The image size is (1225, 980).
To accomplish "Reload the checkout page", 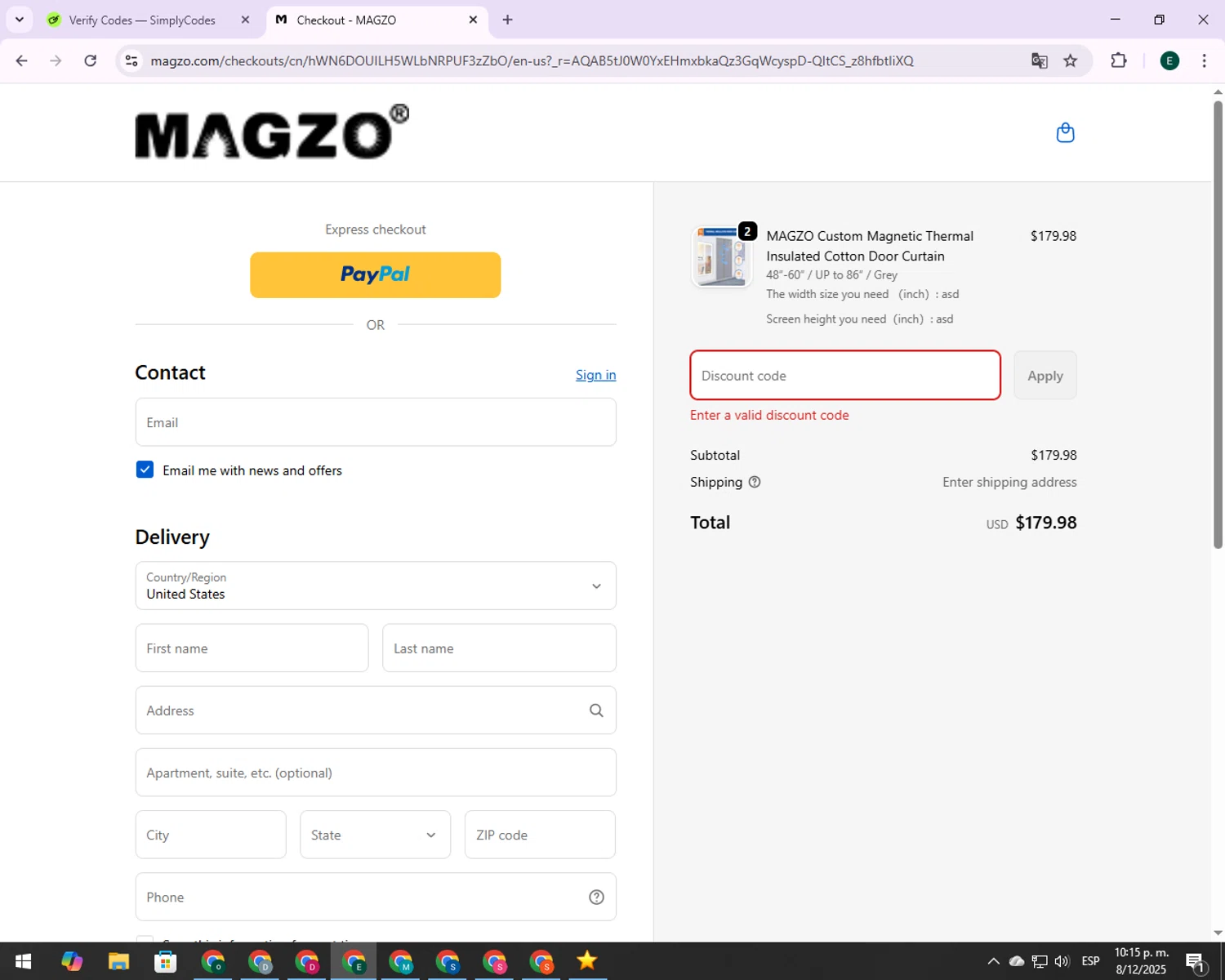I will pos(91,60).
